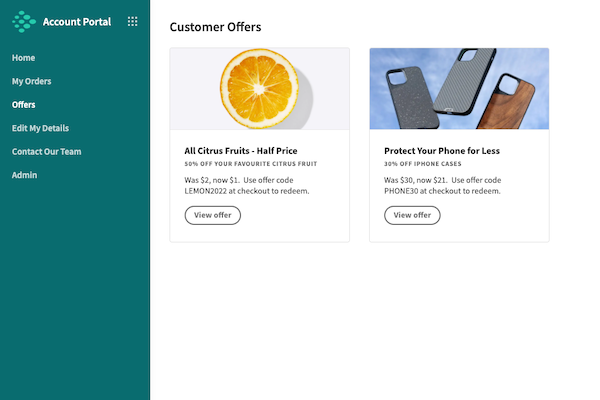Image resolution: width=600 pixels, height=400 pixels.
Task: Go to Home in the sidebar
Action: pos(23,58)
